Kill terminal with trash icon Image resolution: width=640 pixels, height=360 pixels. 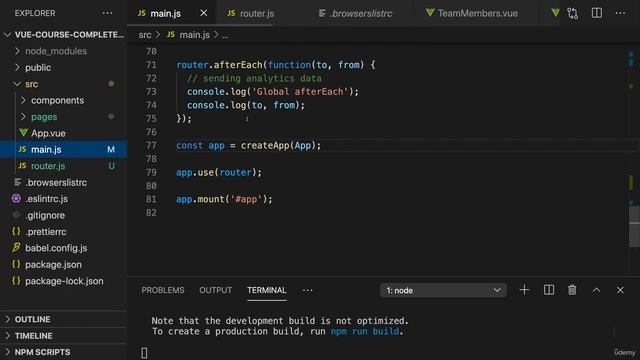pos(572,290)
